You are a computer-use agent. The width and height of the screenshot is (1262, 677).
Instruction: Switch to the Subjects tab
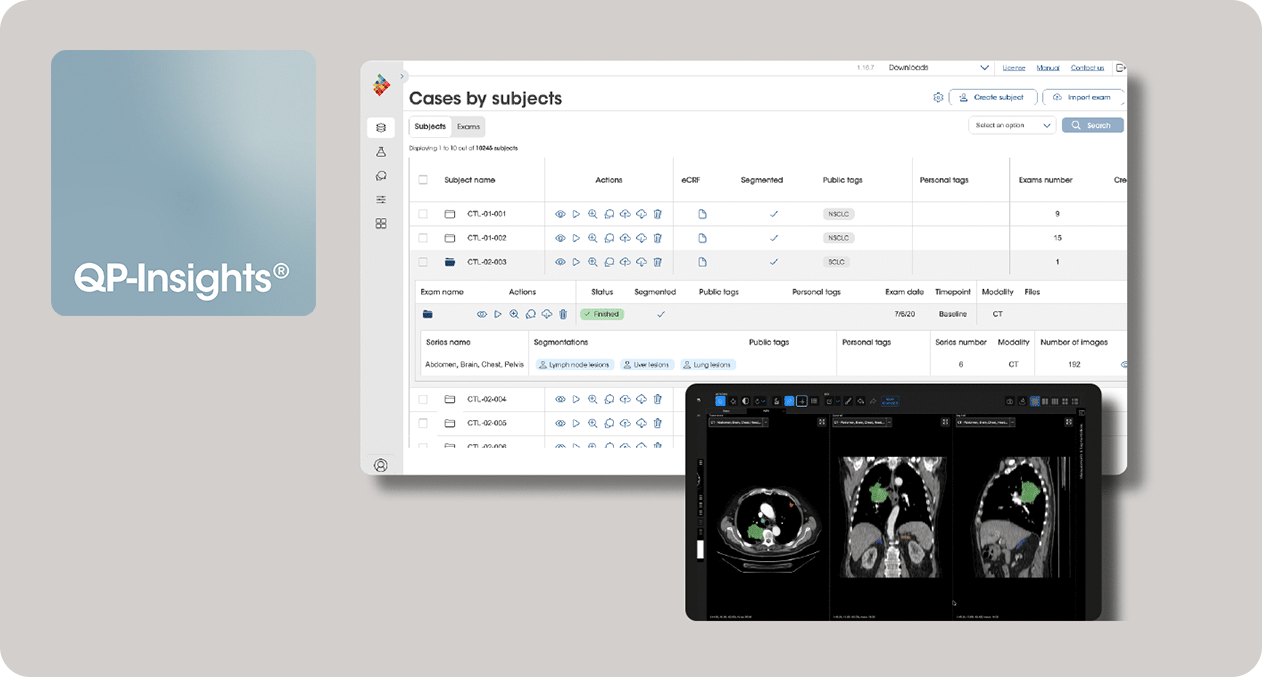click(x=431, y=127)
